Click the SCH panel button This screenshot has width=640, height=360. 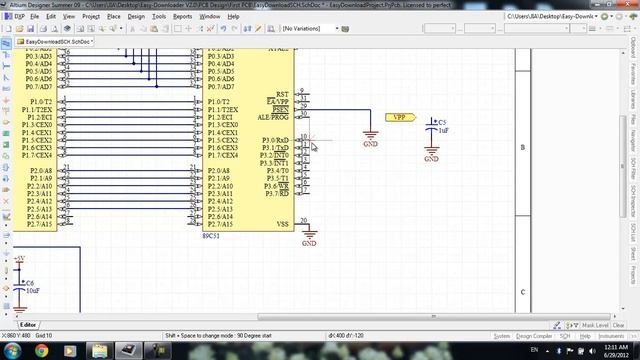point(564,336)
